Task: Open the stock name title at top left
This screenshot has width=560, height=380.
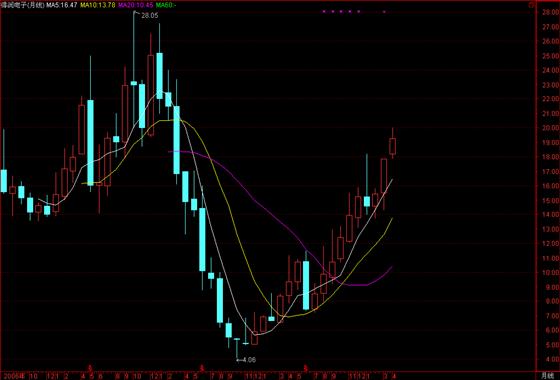Action: (23, 5)
